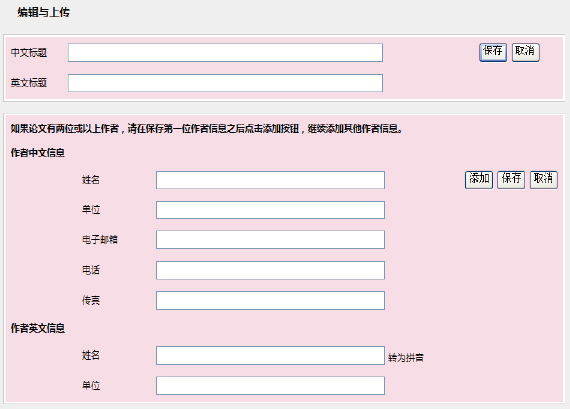The height and width of the screenshot is (409, 570).
Task: Click the 中文标题 input field
Action: 225,52
